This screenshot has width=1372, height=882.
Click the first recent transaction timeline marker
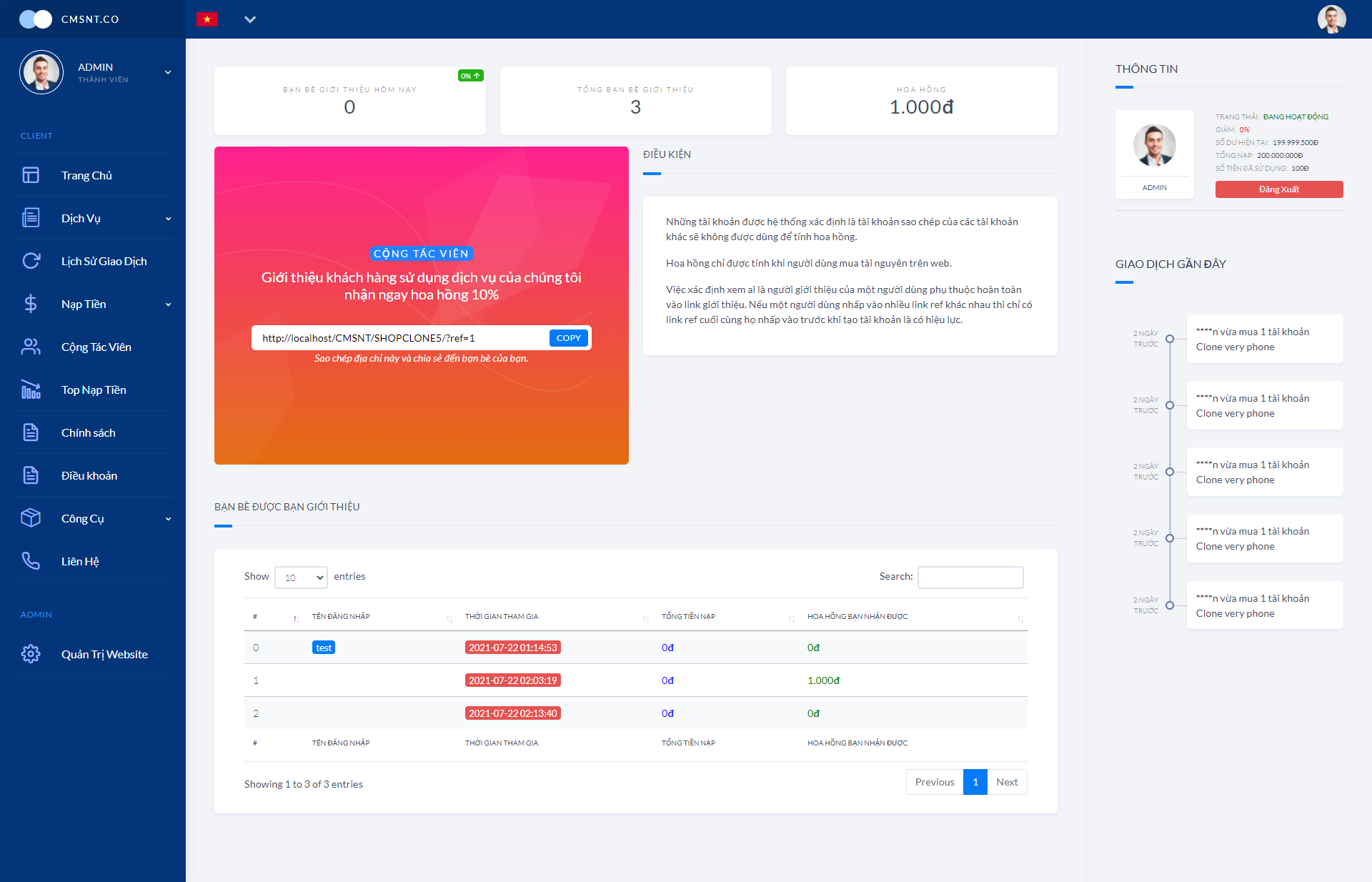point(1170,339)
